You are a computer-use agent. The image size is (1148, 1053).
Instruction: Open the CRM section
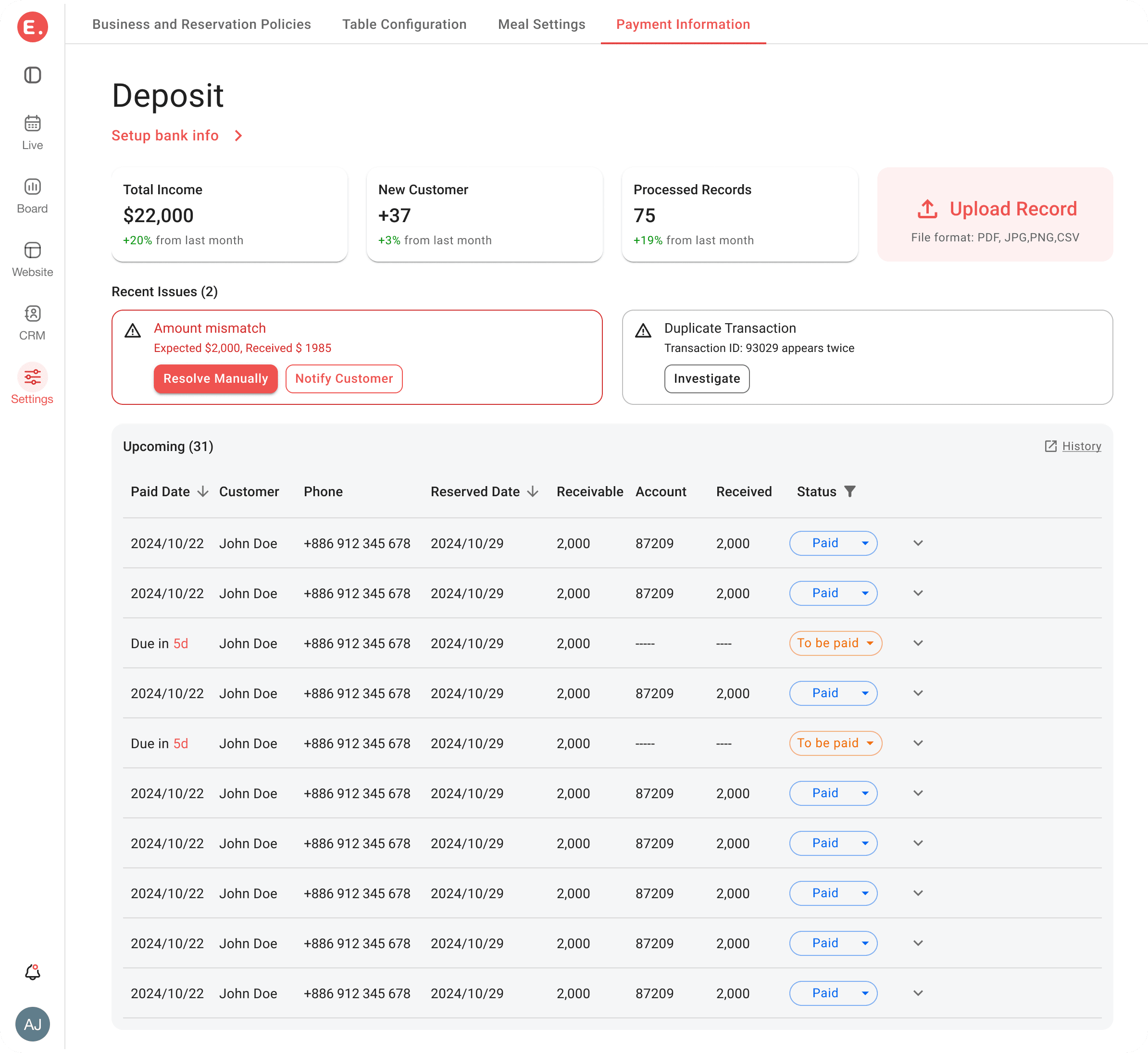point(33,323)
